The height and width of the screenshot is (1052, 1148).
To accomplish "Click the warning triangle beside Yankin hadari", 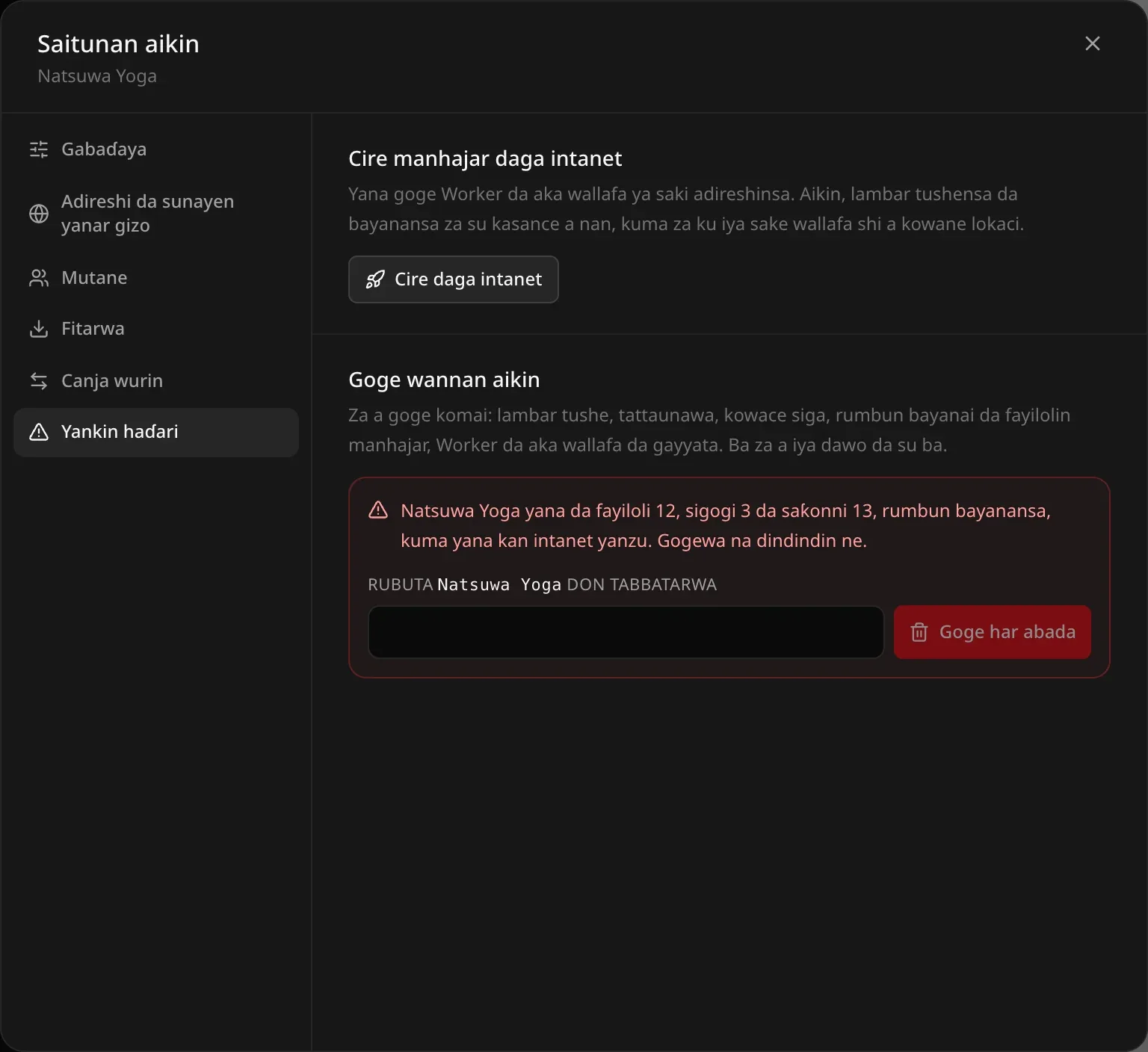I will pos(39,432).
